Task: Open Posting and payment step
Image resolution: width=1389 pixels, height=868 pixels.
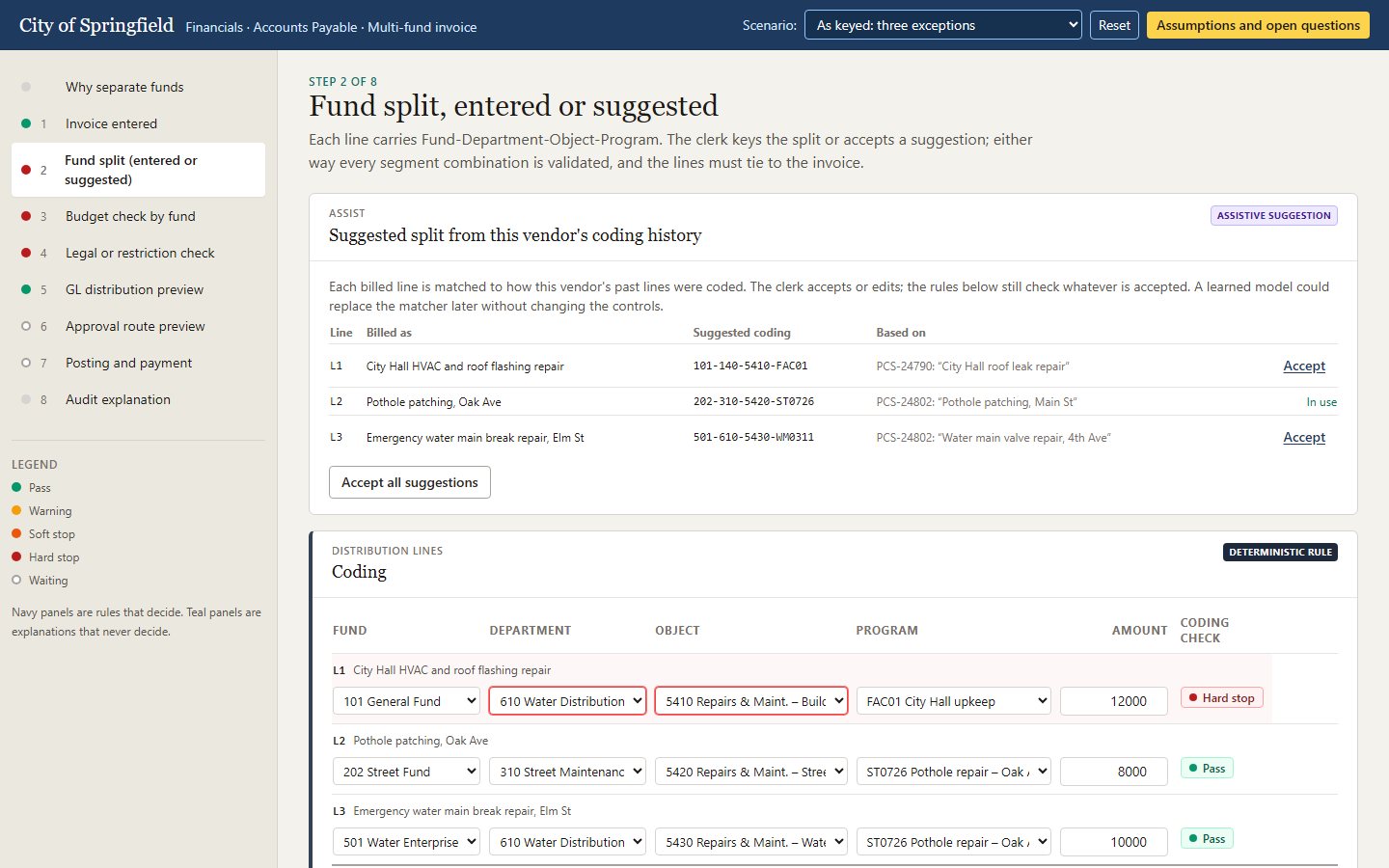Action: point(138,363)
